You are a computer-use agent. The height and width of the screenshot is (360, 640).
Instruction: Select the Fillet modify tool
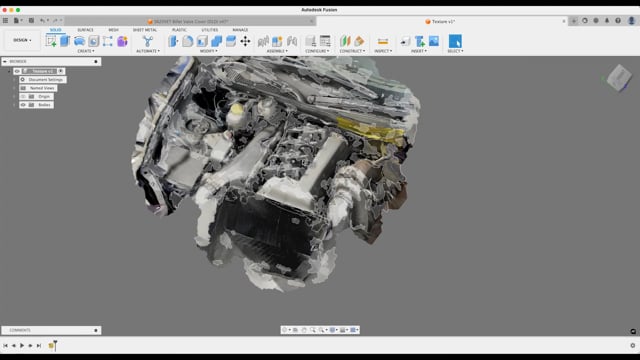[187, 41]
